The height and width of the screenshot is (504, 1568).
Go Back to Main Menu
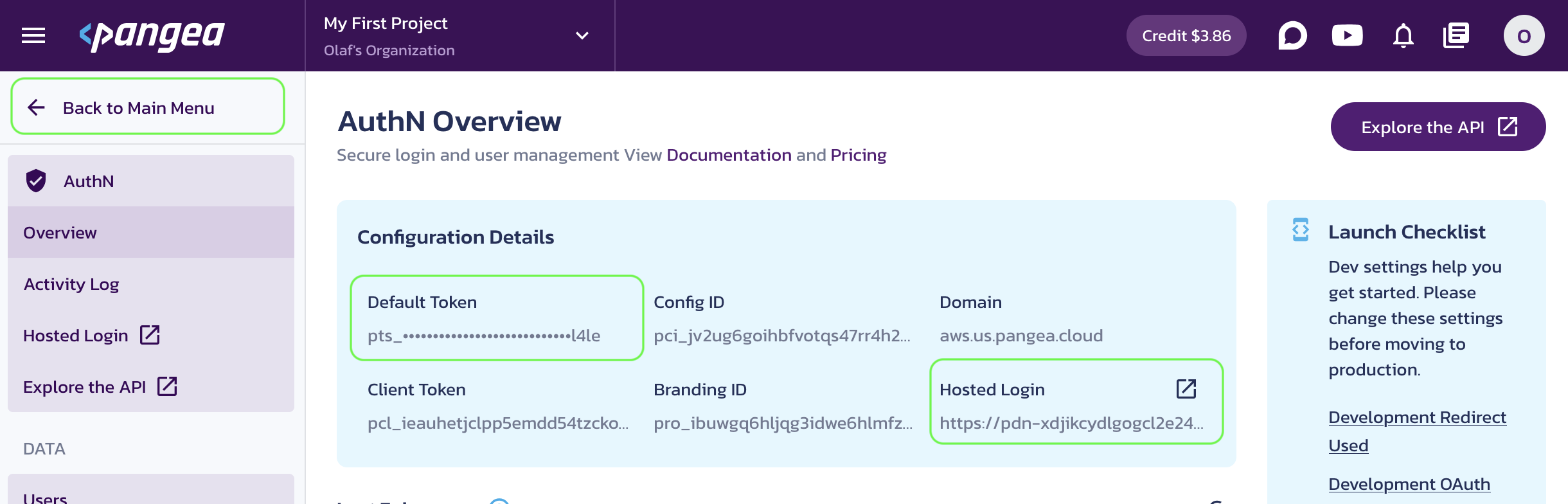(x=148, y=107)
